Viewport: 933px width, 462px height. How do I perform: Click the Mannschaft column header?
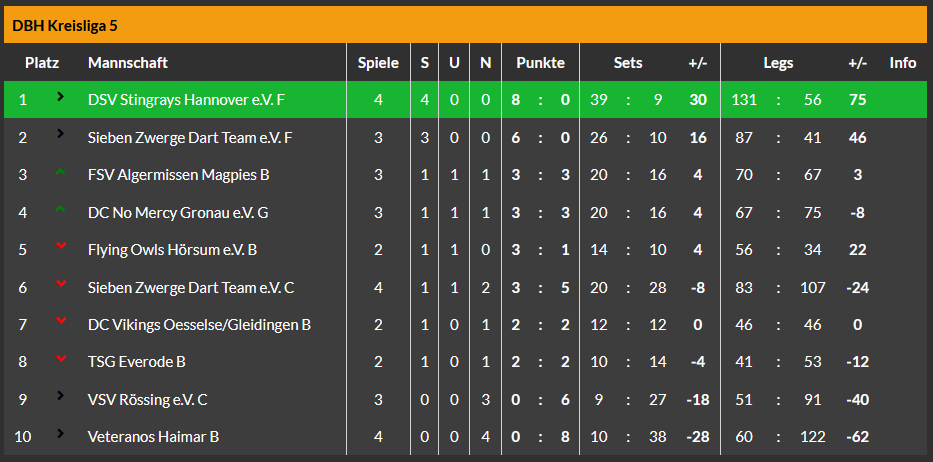tap(128, 63)
